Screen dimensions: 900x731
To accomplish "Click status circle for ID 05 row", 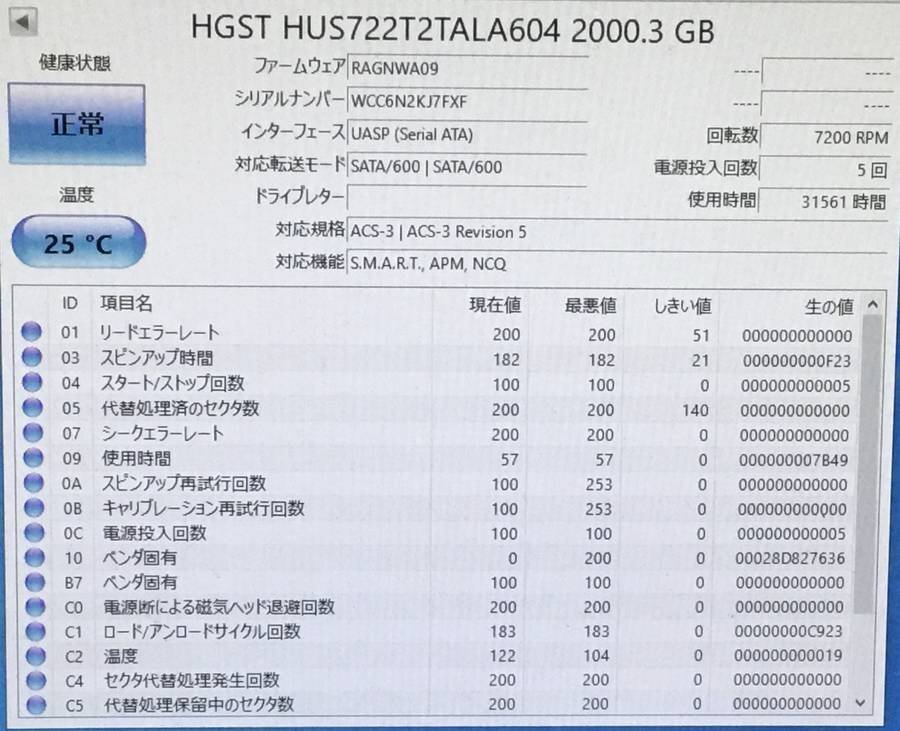I will [32, 407].
